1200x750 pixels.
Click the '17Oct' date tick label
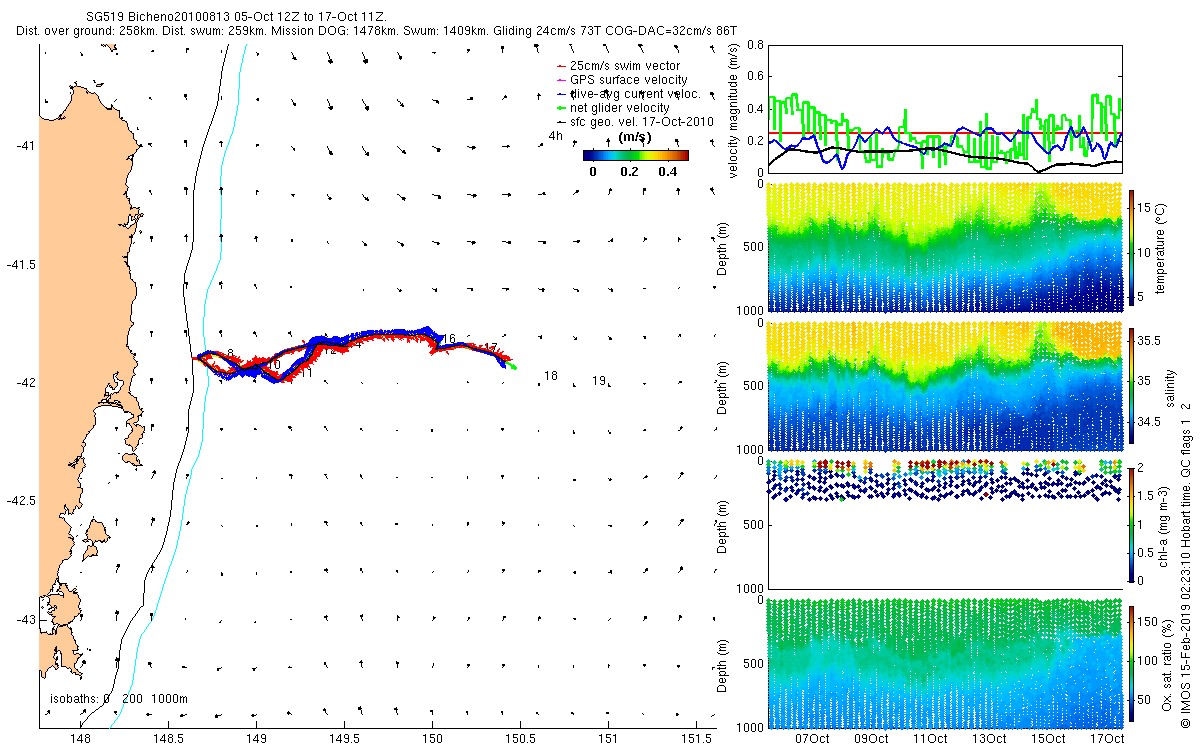1108,738
